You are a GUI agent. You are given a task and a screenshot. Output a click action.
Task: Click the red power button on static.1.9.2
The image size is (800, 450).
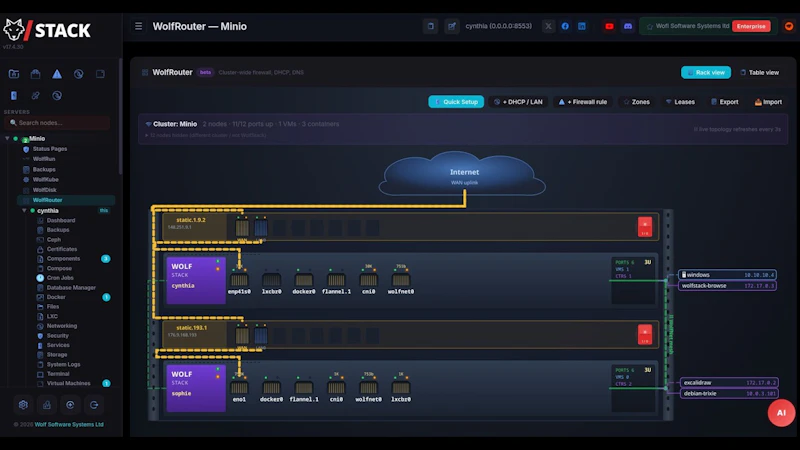click(x=645, y=227)
